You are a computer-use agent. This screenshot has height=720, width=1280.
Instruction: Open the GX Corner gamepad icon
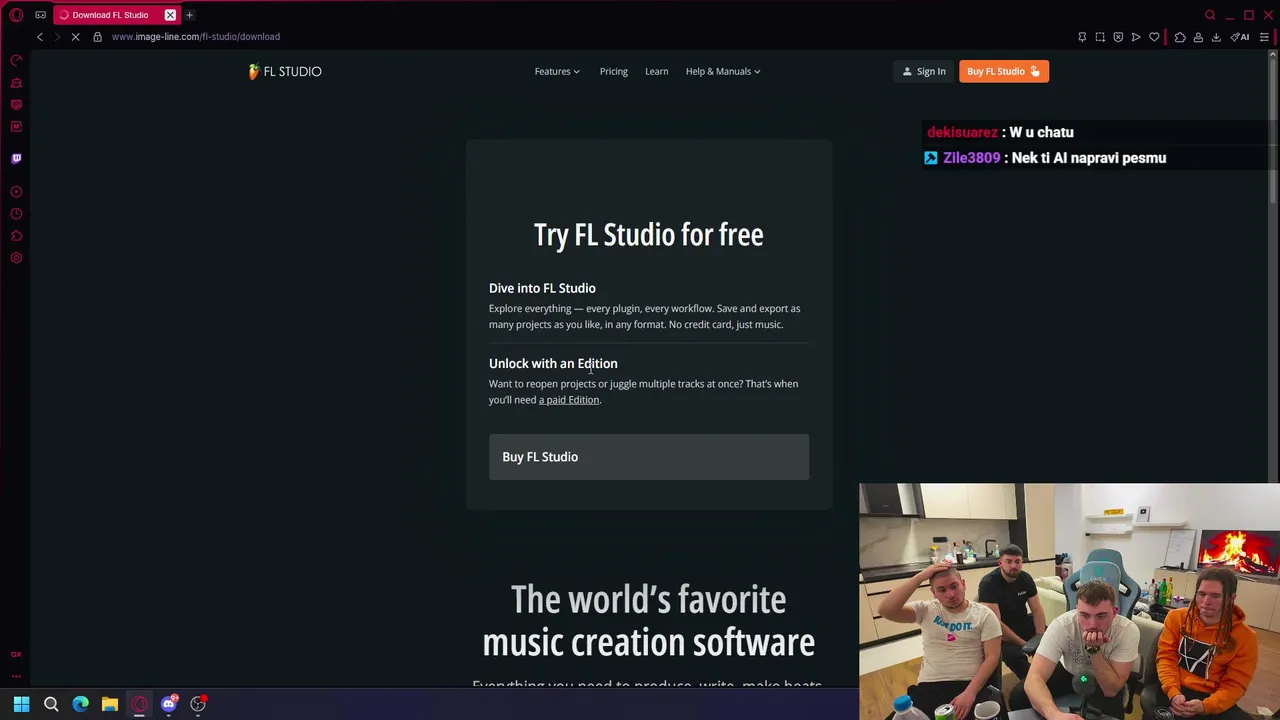tap(40, 15)
